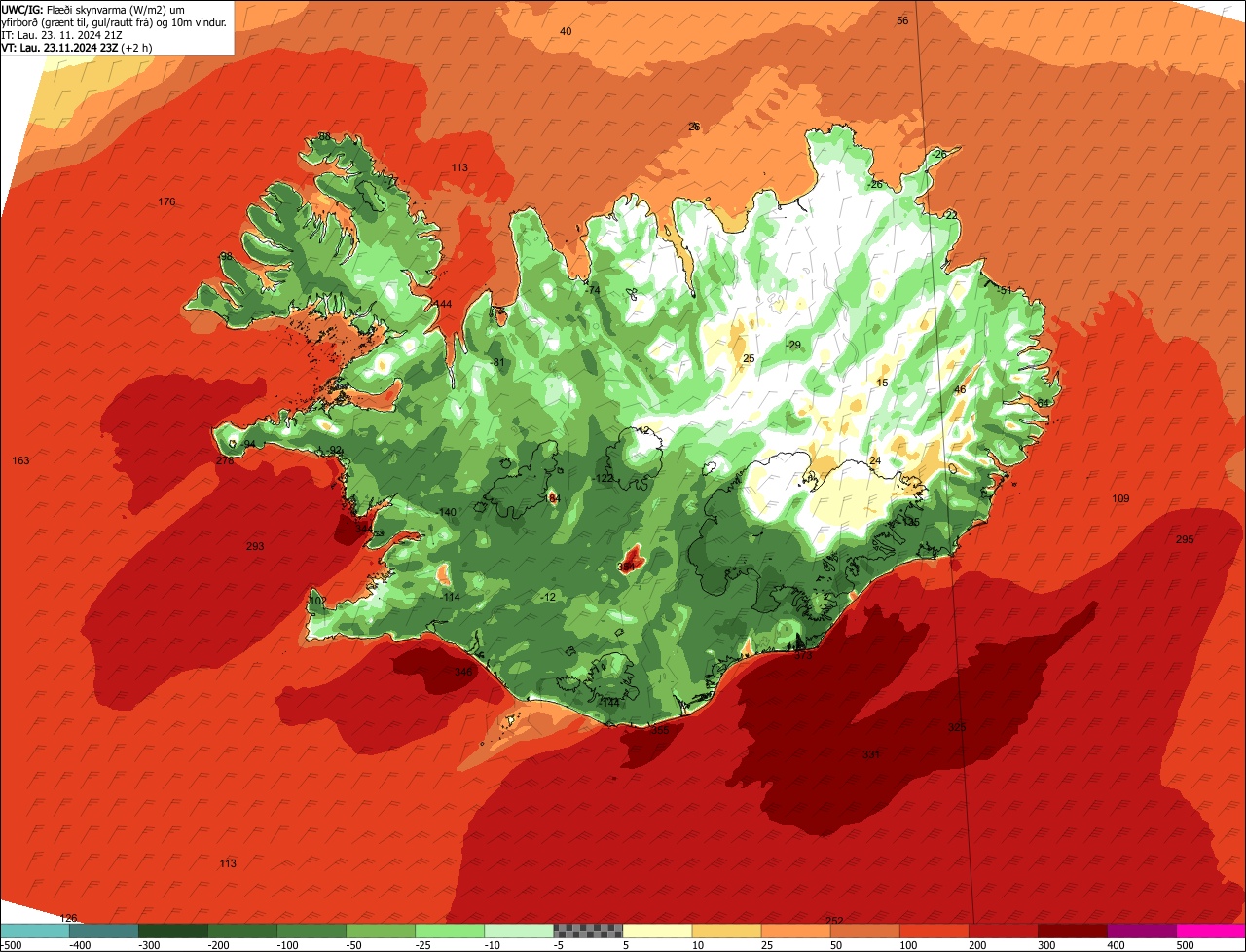Click the checkered -5 to 5 legend swatch
The height and width of the screenshot is (952, 1246).
click(x=588, y=932)
